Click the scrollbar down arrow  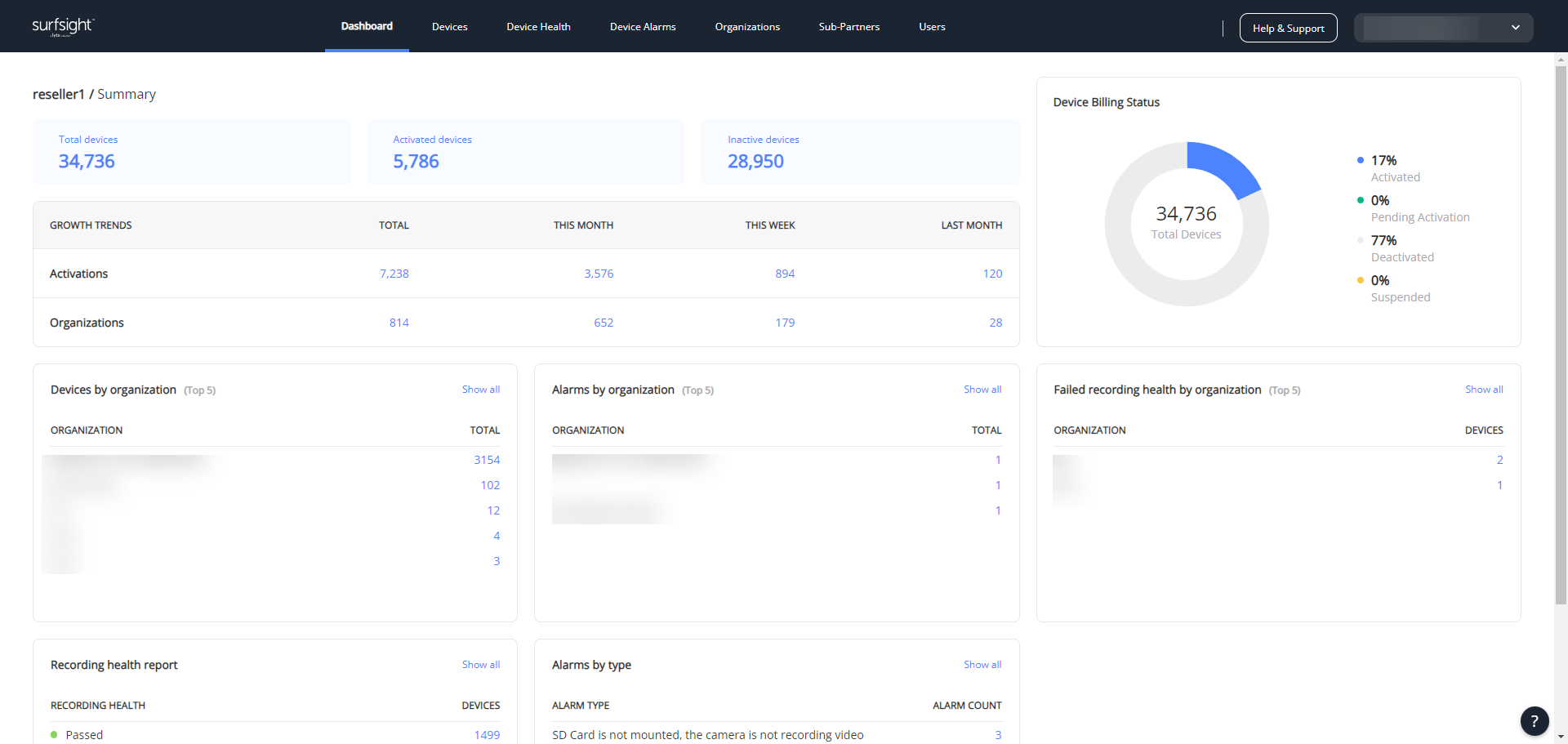click(1561, 737)
